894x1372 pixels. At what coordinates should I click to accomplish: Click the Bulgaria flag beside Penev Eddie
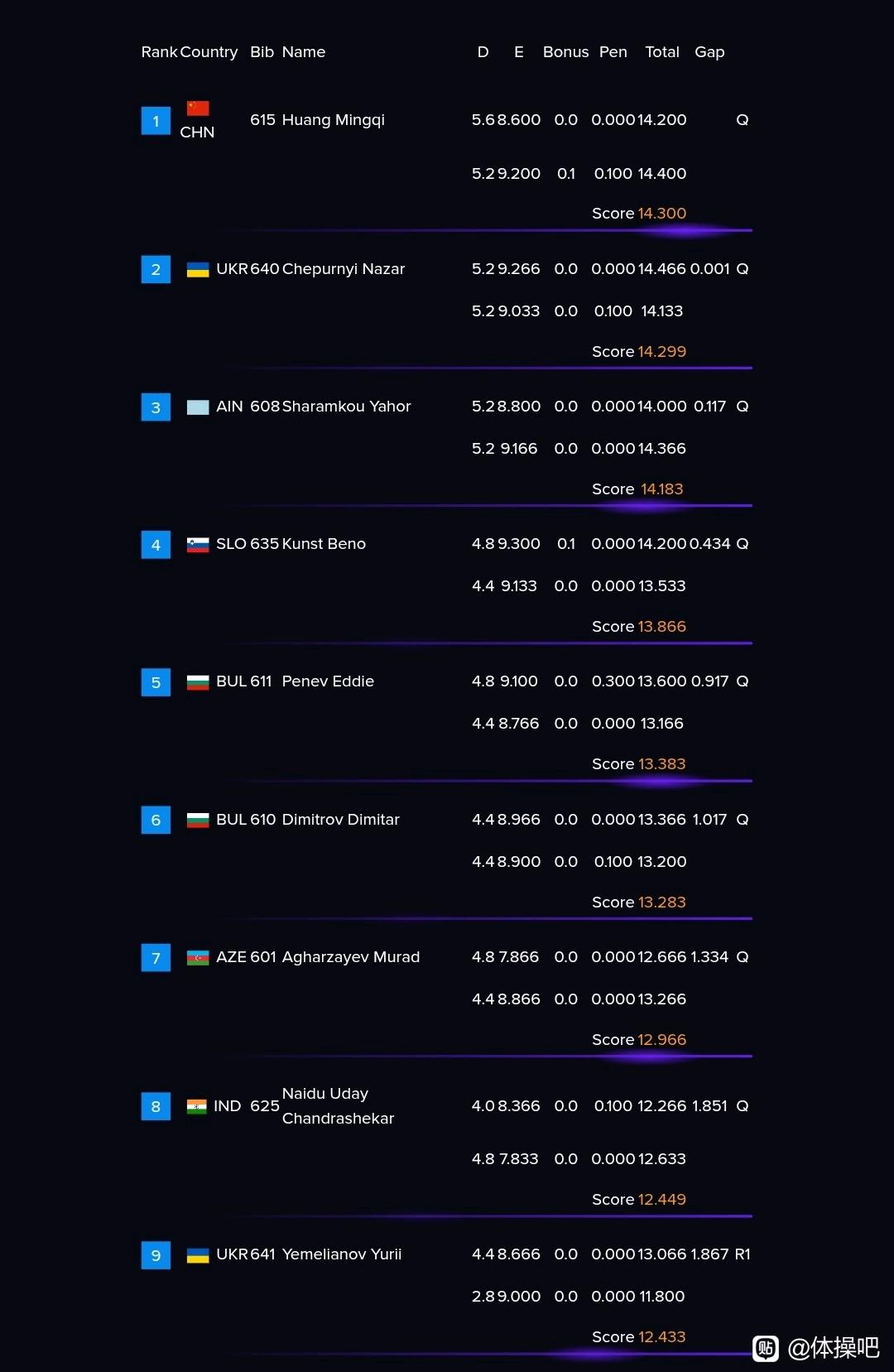click(x=198, y=682)
